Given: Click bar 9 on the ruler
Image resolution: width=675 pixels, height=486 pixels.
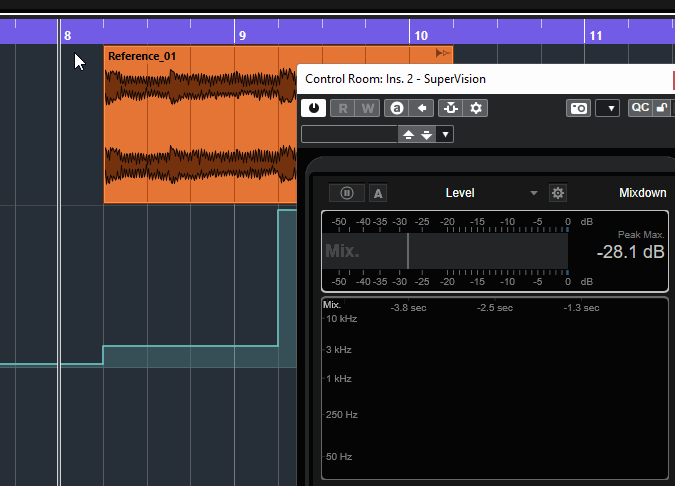Looking at the screenshot, I should [242, 36].
